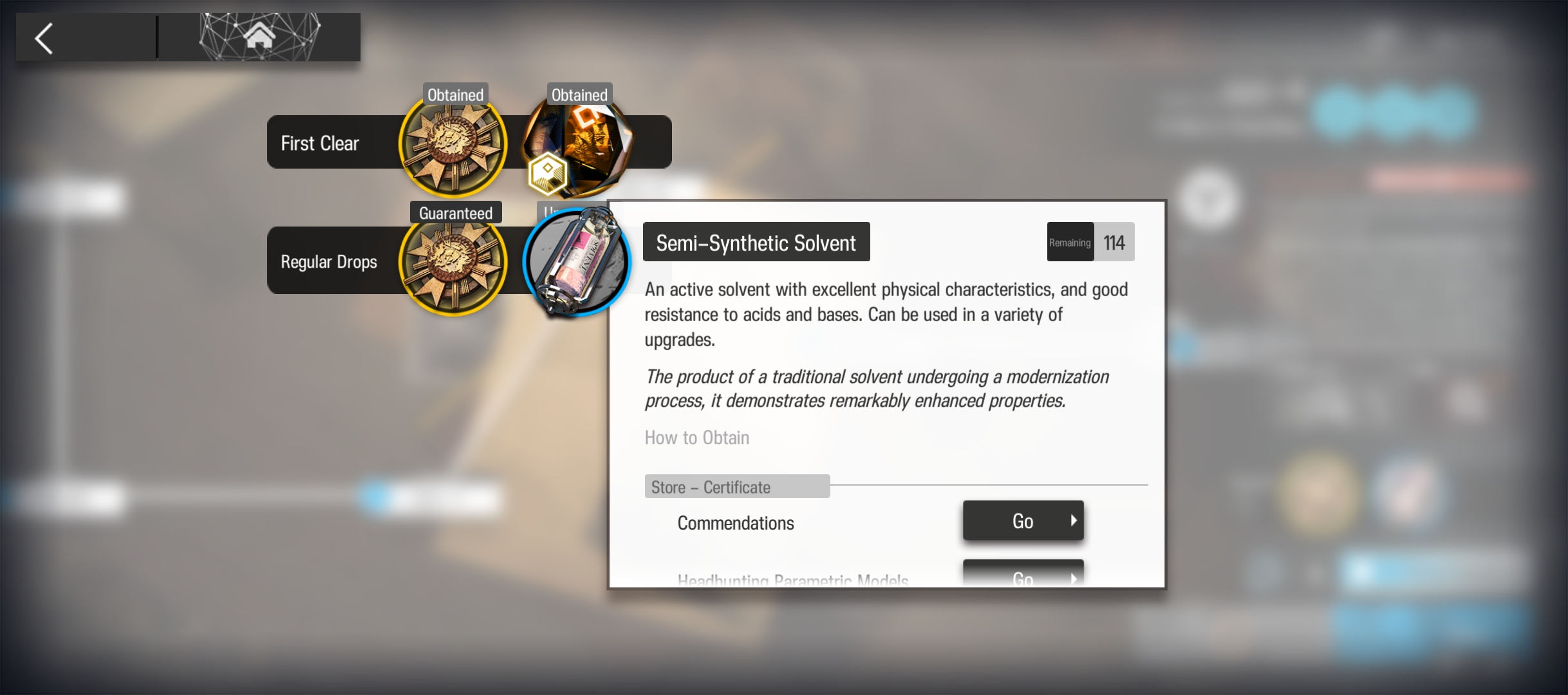
Task: Click Obtained tag above First Clear medal
Action: tap(455, 95)
